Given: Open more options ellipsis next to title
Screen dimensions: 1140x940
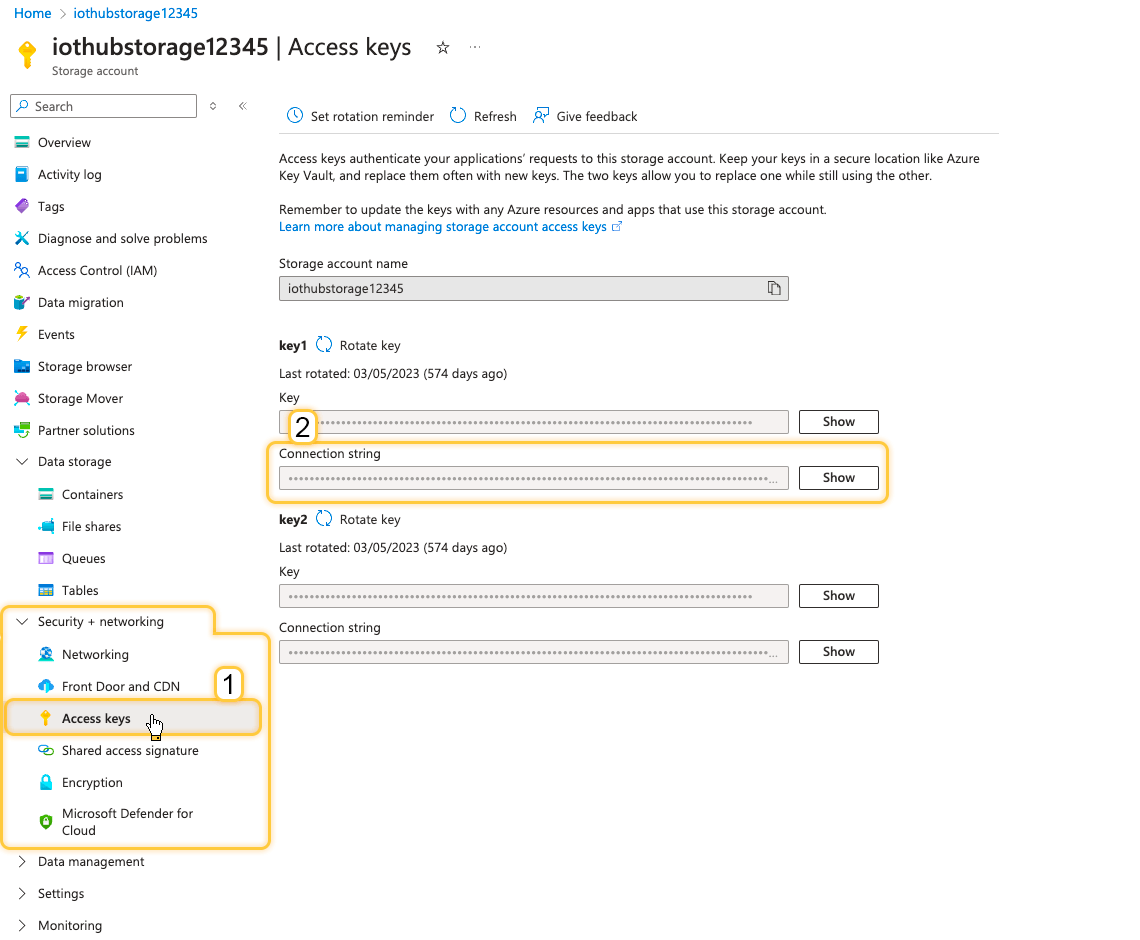Looking at the screenshot, I should (x=475, y=48).
